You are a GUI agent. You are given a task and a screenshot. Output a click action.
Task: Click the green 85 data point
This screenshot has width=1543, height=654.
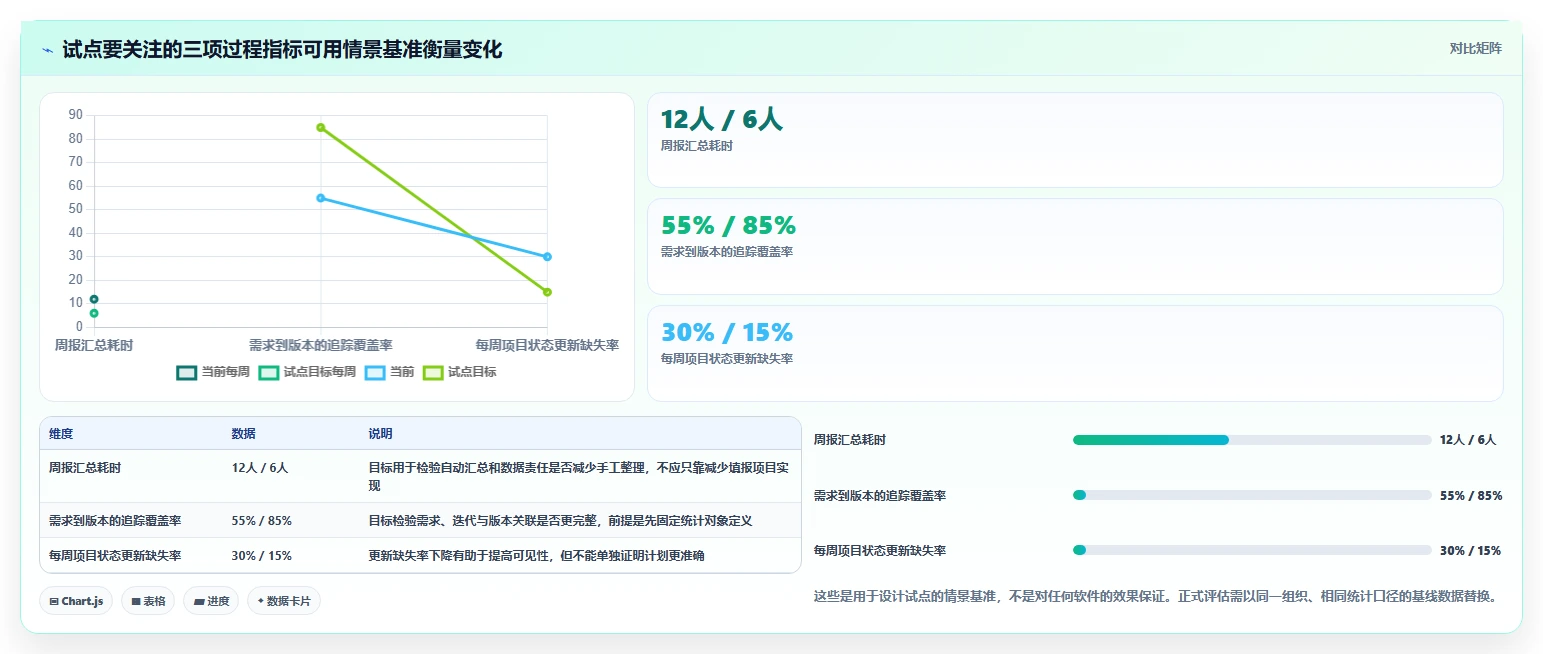tap(321, 127)
